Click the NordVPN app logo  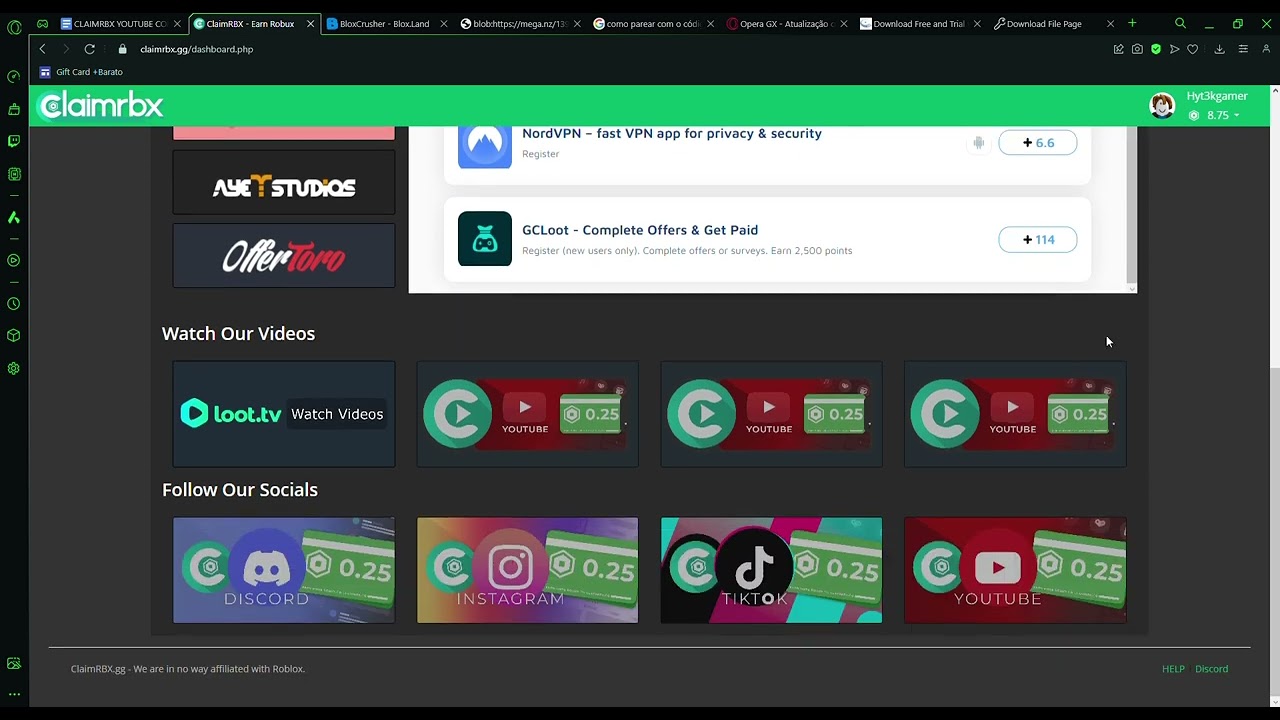(485, 143)
